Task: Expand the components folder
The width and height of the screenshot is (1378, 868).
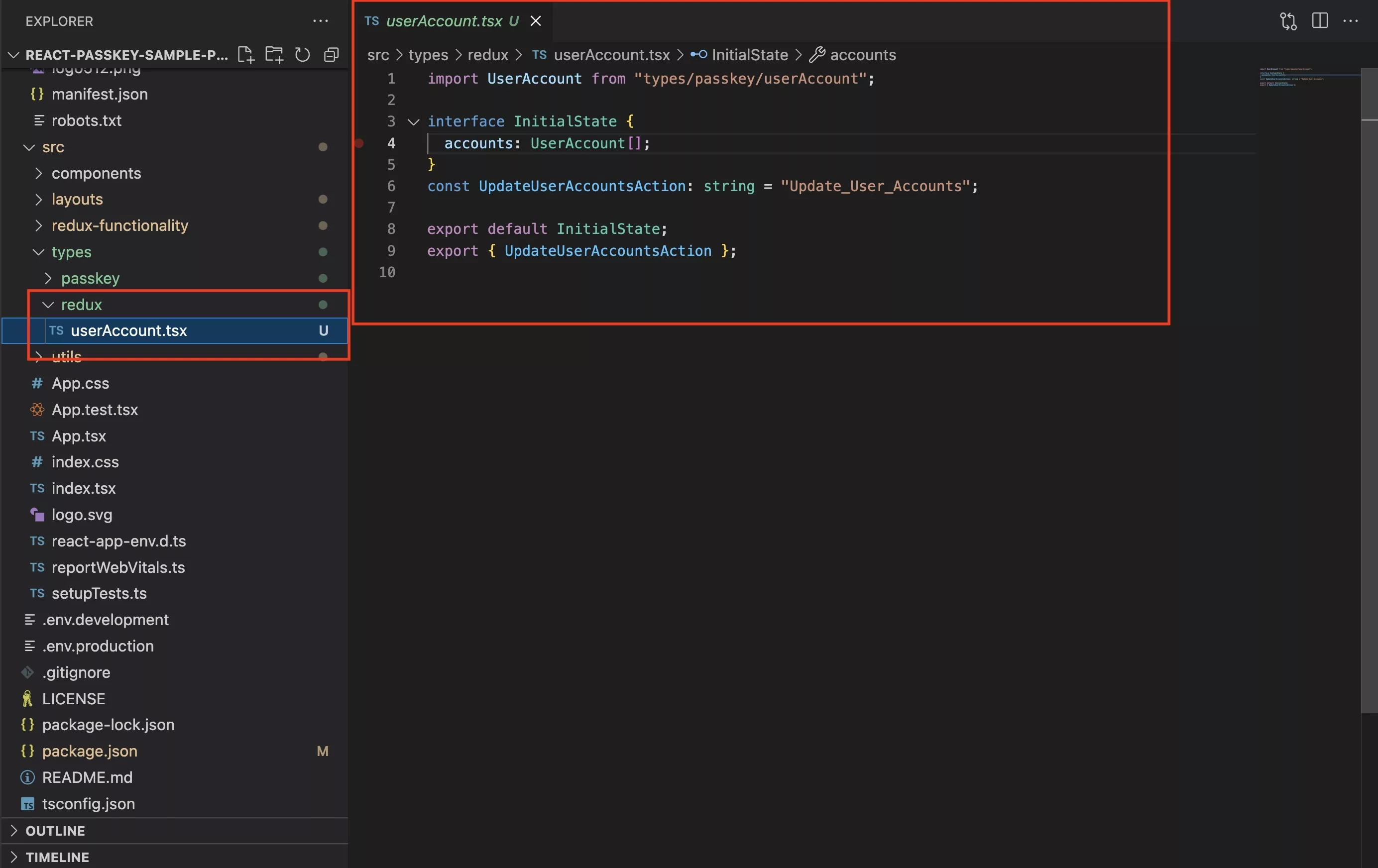Action: click(x=38, y=173)
